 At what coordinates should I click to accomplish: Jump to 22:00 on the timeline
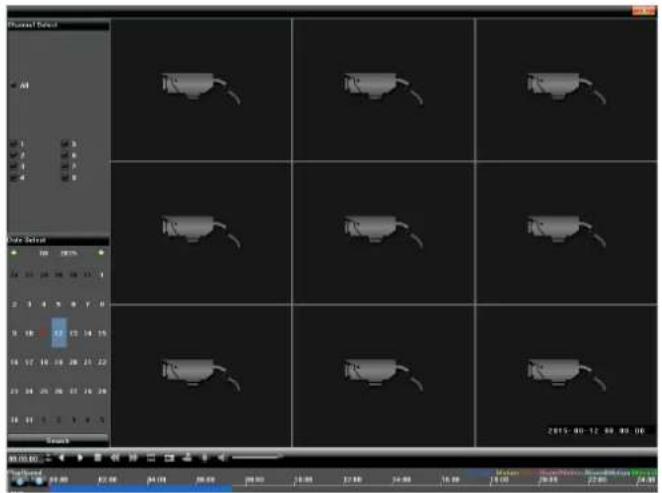coord(597,480)
